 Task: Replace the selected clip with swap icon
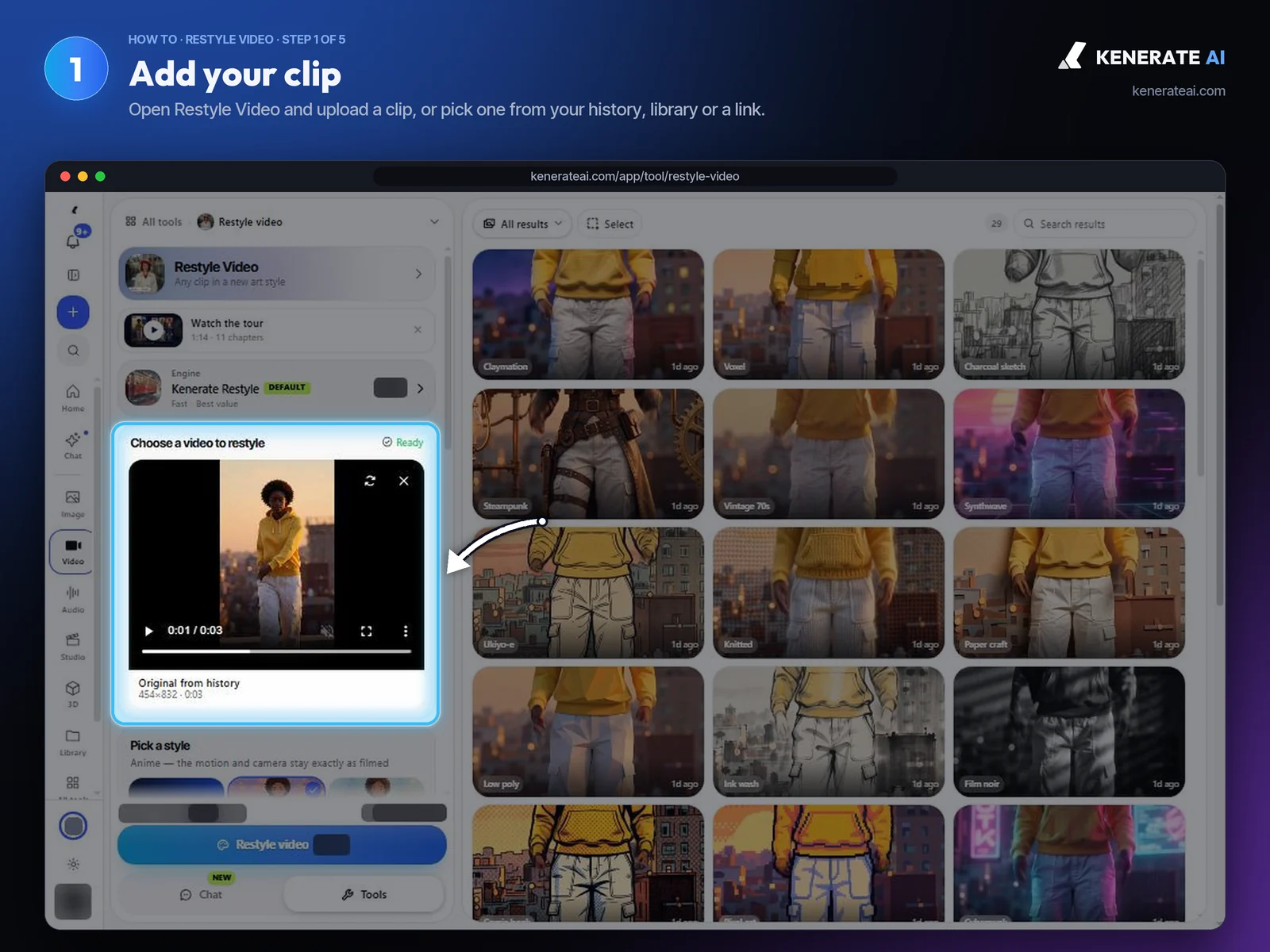click(x=370, y=481)
